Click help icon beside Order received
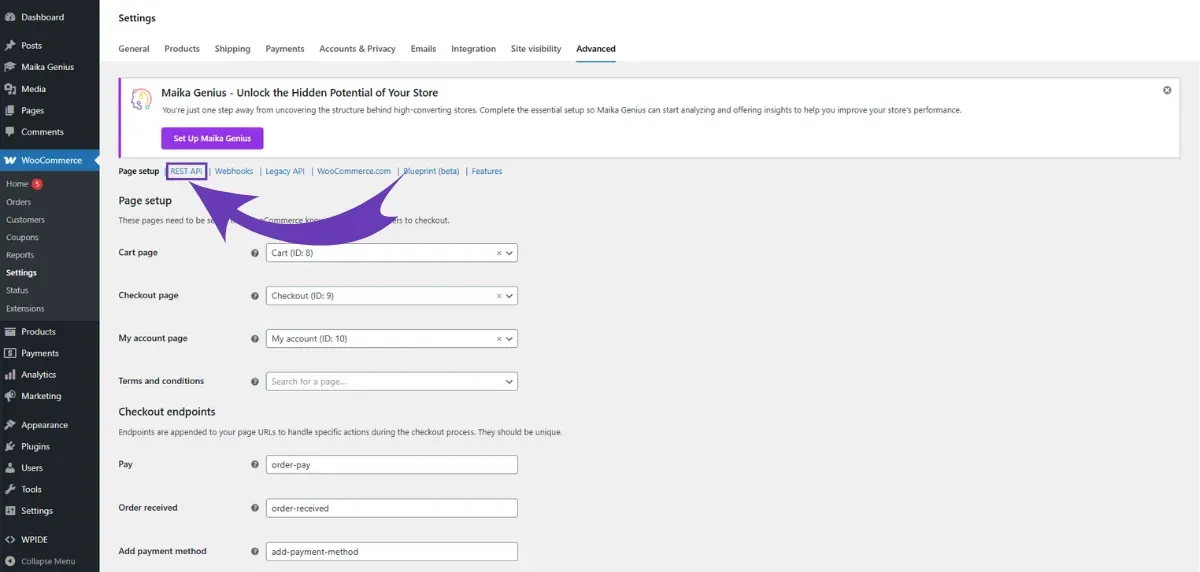The height and width of the screenshot is (572, 1200). [x=254, y=508]
